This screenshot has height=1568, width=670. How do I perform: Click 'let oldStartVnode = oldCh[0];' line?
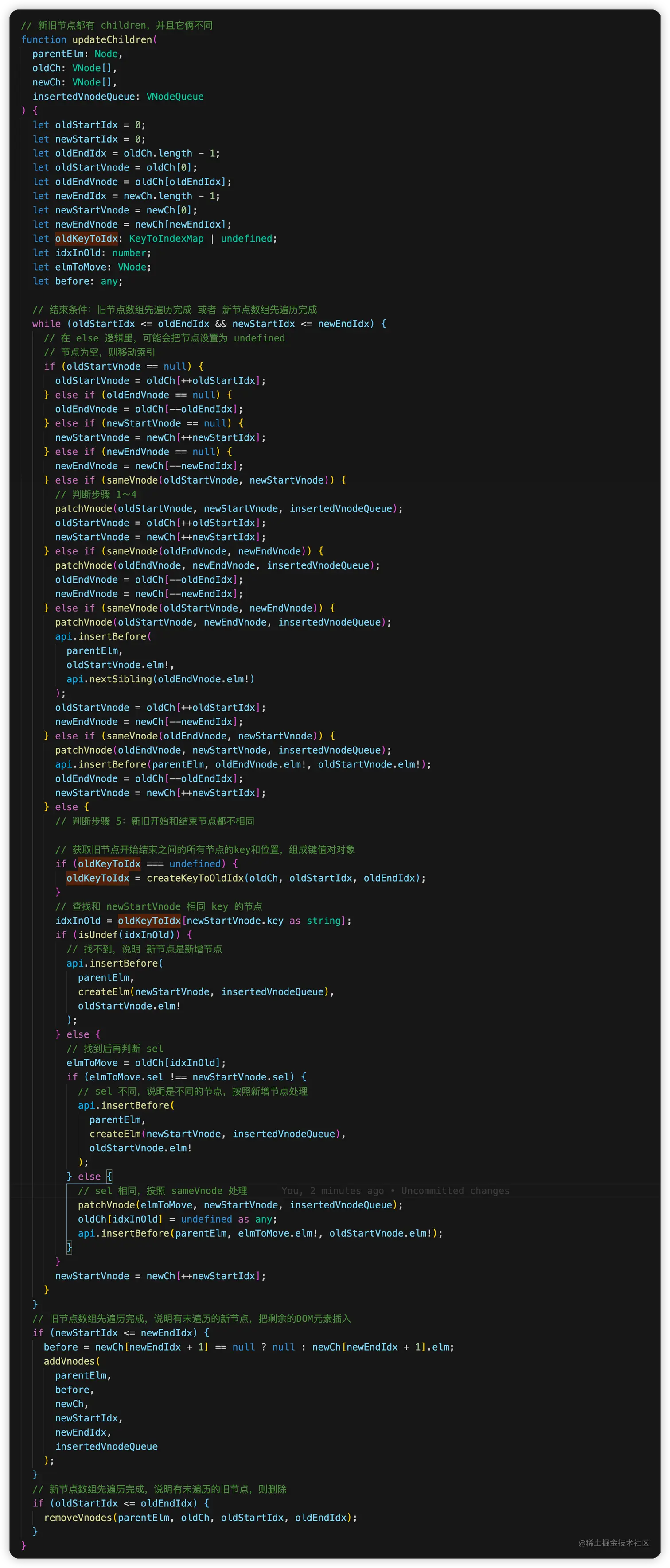114,167
